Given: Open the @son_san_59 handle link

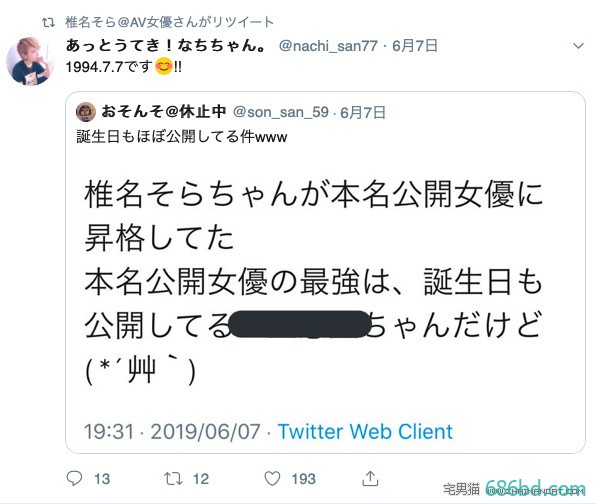Looking at the screenshot, I should tap(281, 112).
